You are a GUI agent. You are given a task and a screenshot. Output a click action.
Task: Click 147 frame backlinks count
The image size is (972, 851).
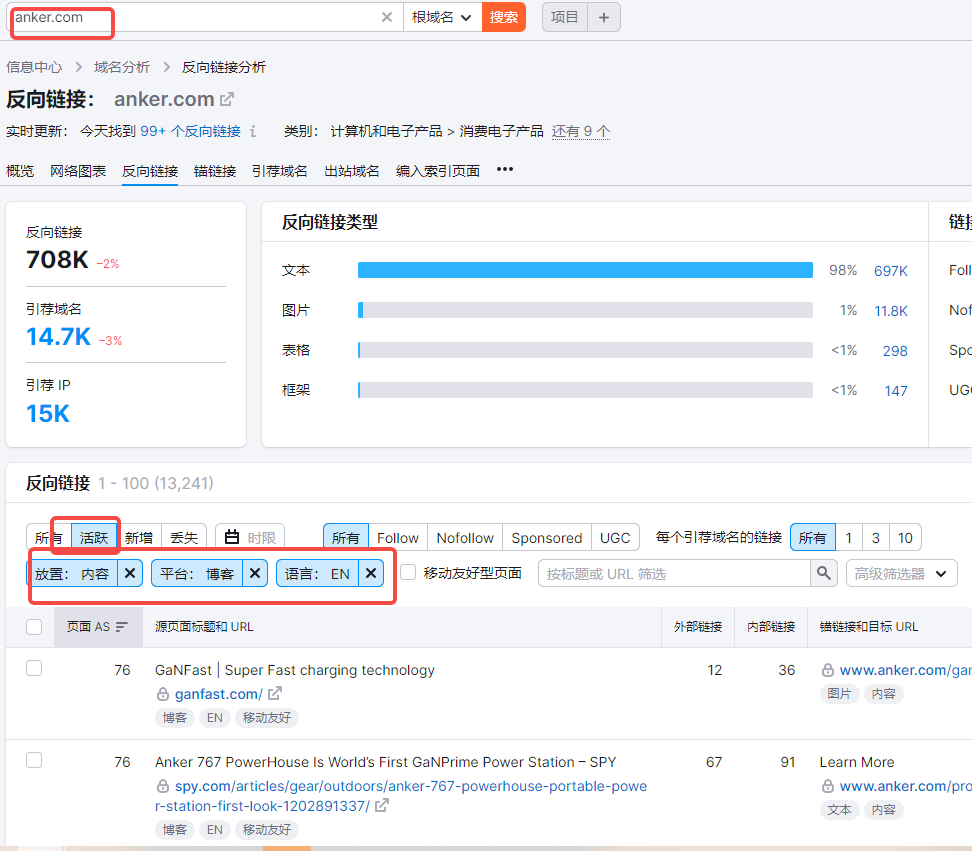coord(896,390)
